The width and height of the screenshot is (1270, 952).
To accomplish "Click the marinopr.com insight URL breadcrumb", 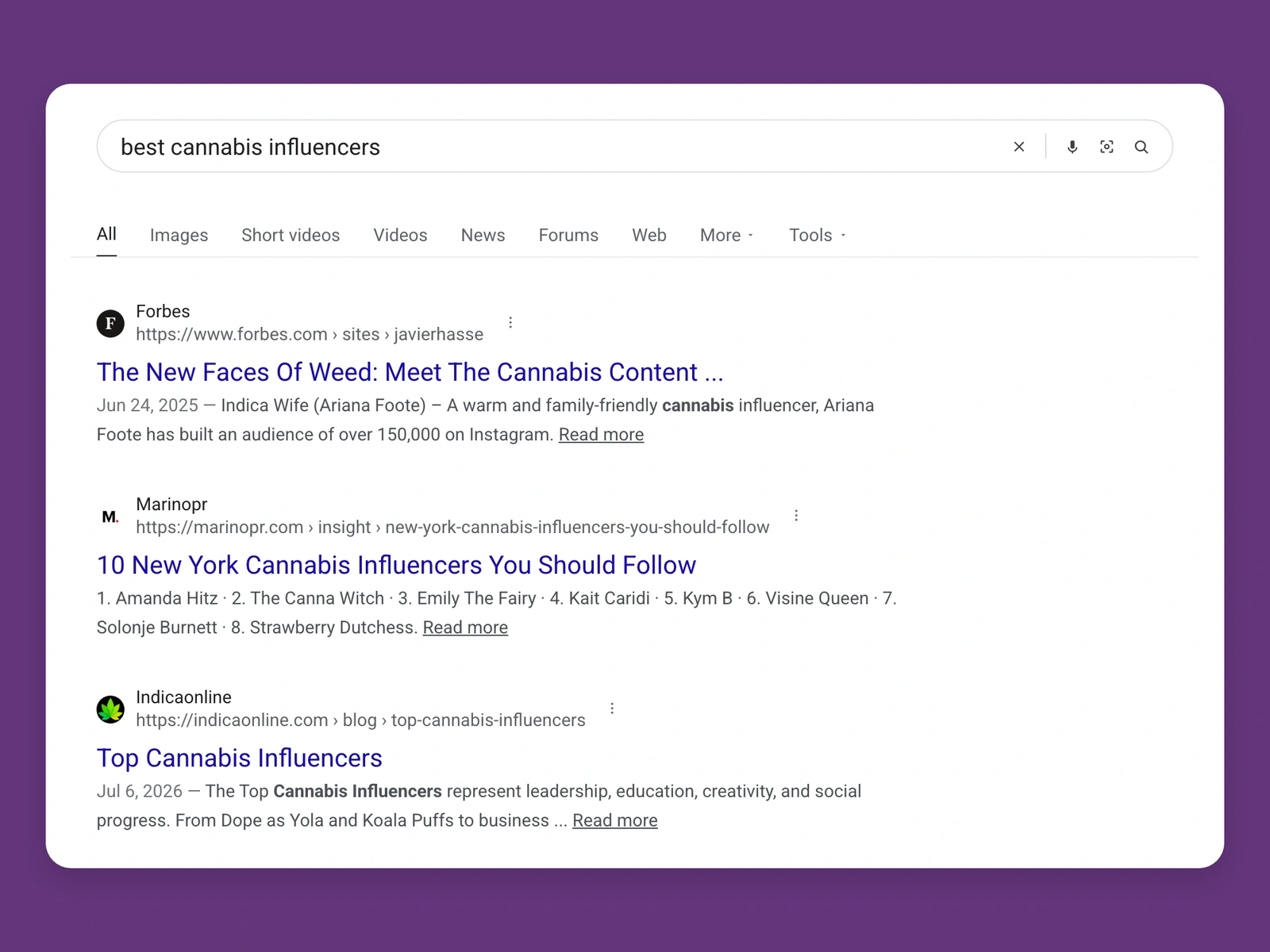I will point(452,527).
